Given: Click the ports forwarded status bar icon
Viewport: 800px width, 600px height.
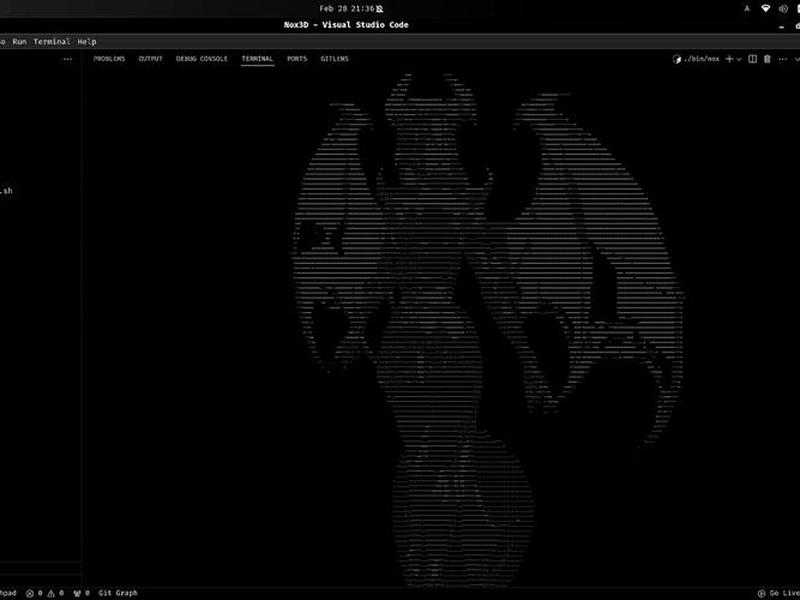Looking at the screenshot, I should tap(77, 593).
